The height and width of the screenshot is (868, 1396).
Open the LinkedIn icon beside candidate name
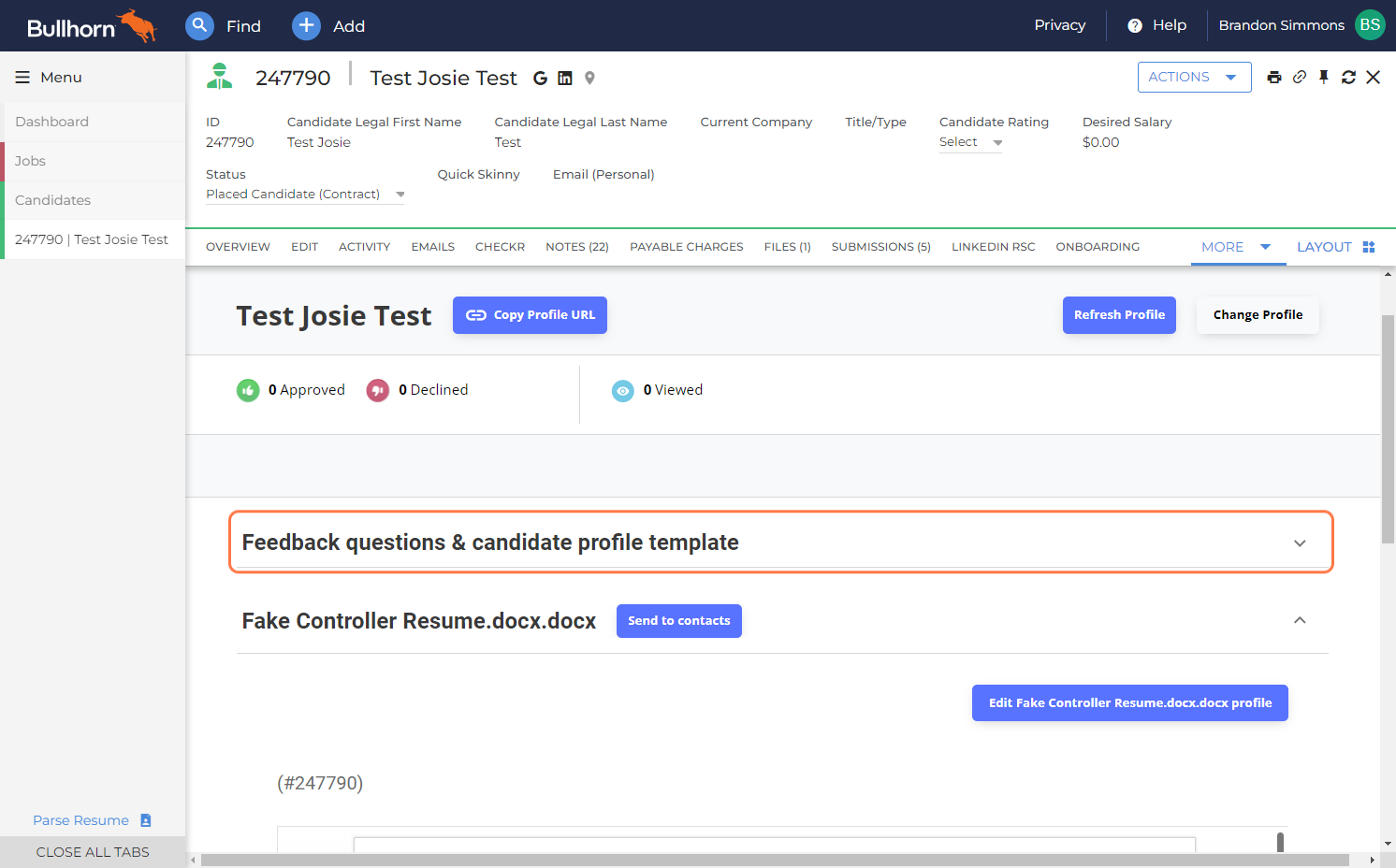coord(565,79)
